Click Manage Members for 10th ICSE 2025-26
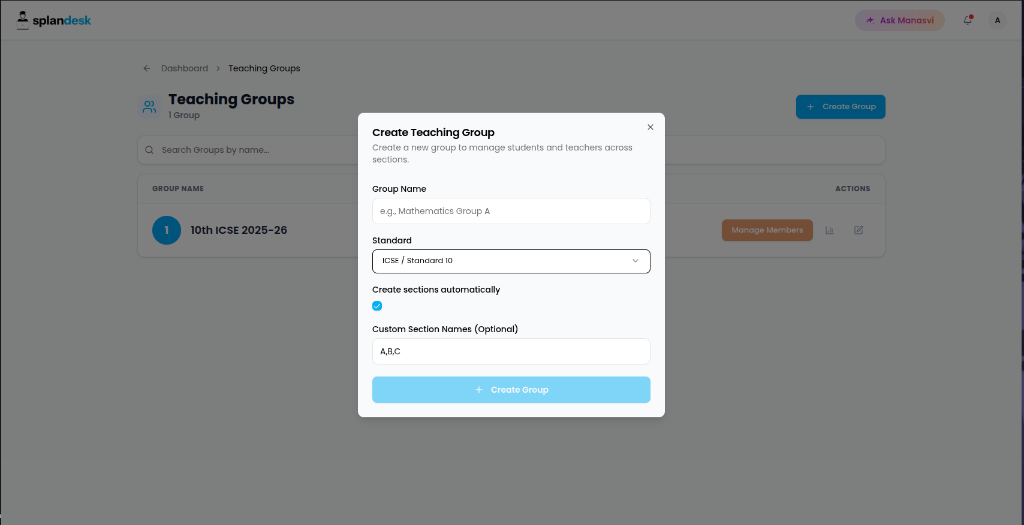The width and height of the screenshot is (1024, 525). [x=767, y=230]
